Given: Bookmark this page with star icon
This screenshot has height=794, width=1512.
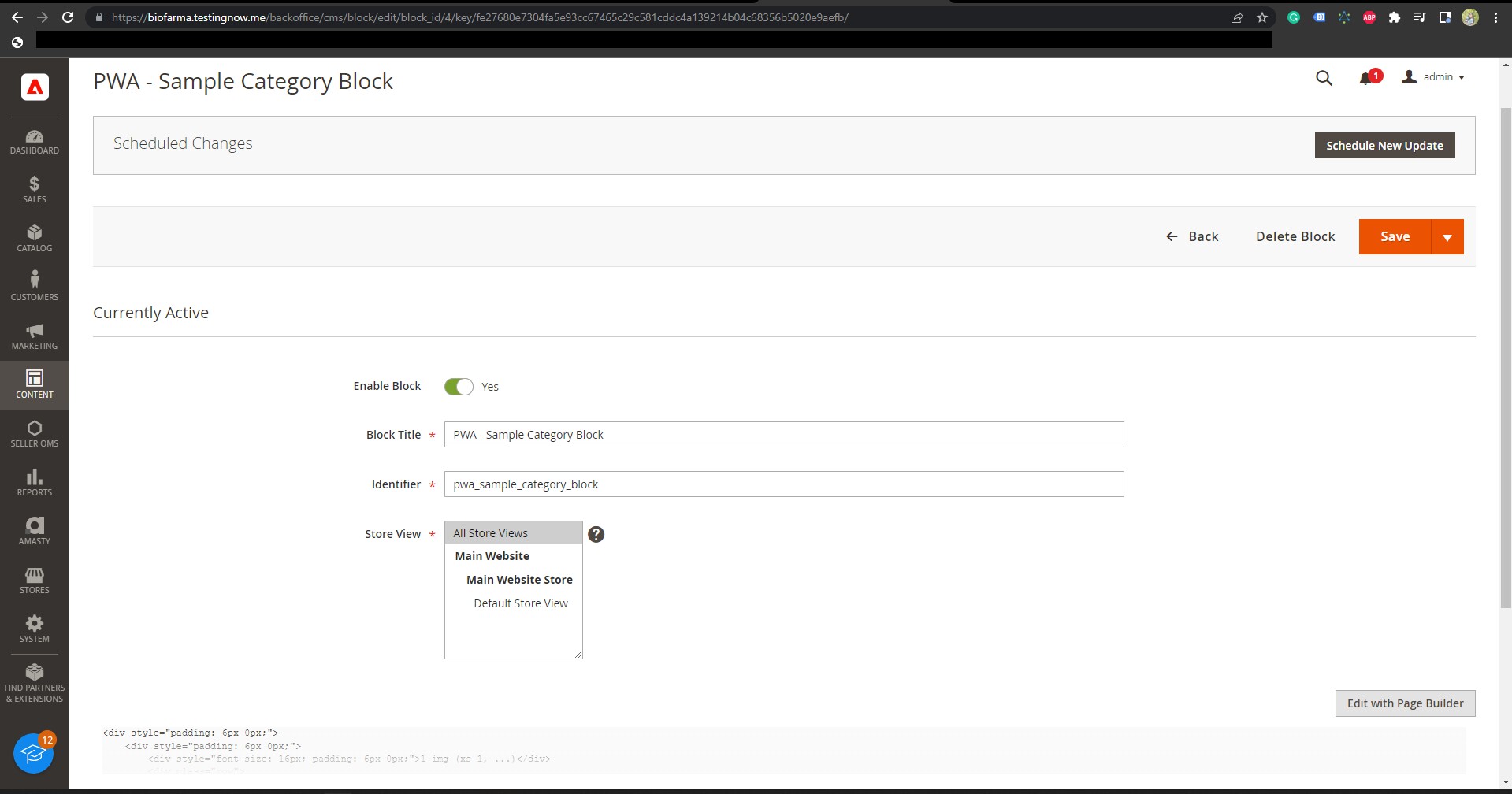Looking at the screenshot, I should coord(1262,17).
